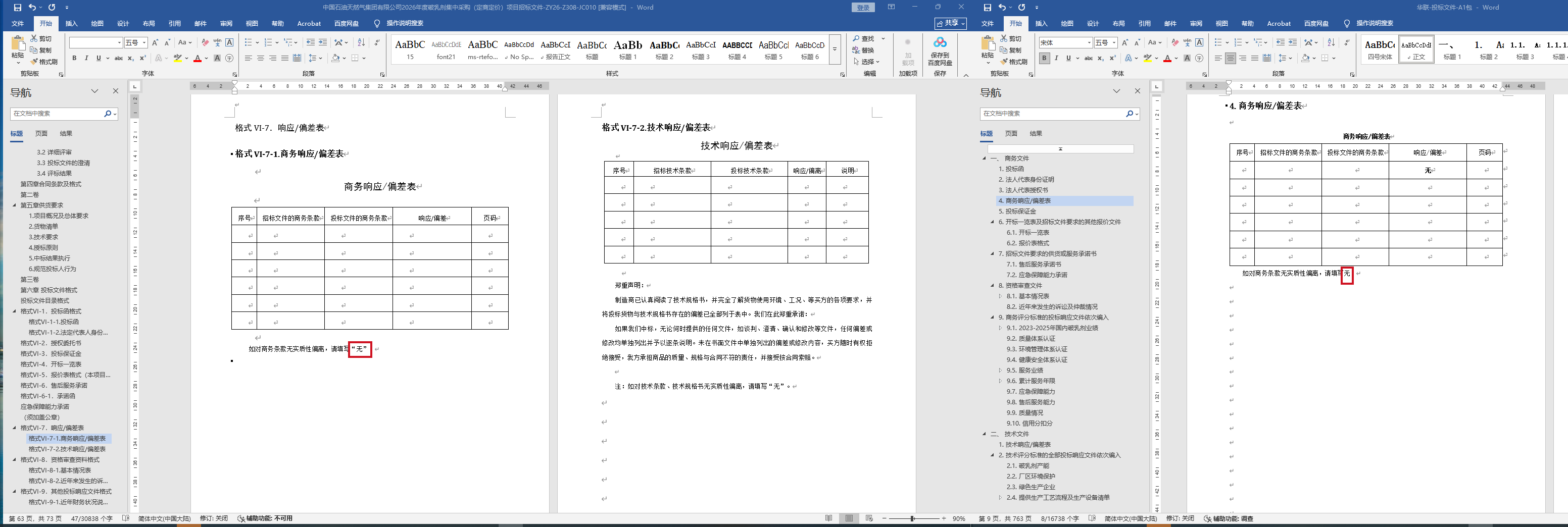Open the 引用 tab in the right Word window

coord(1144,24)
